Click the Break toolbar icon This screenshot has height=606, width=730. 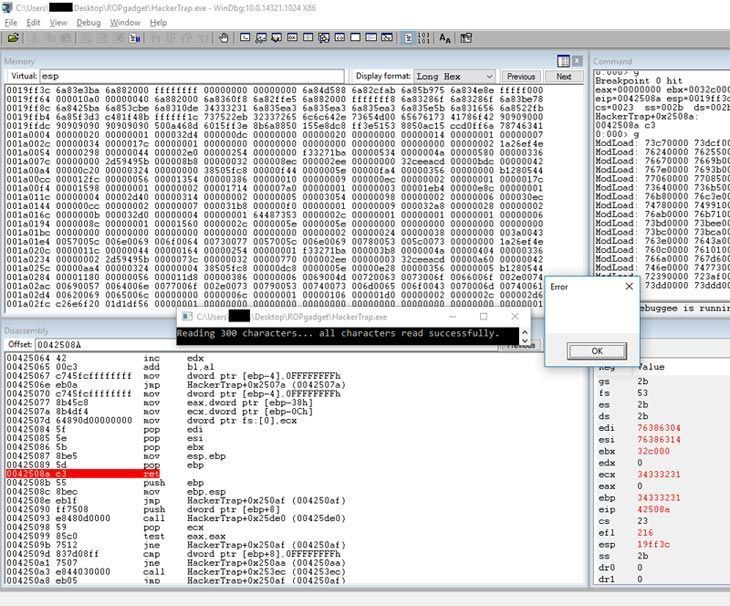pos(135,38)
